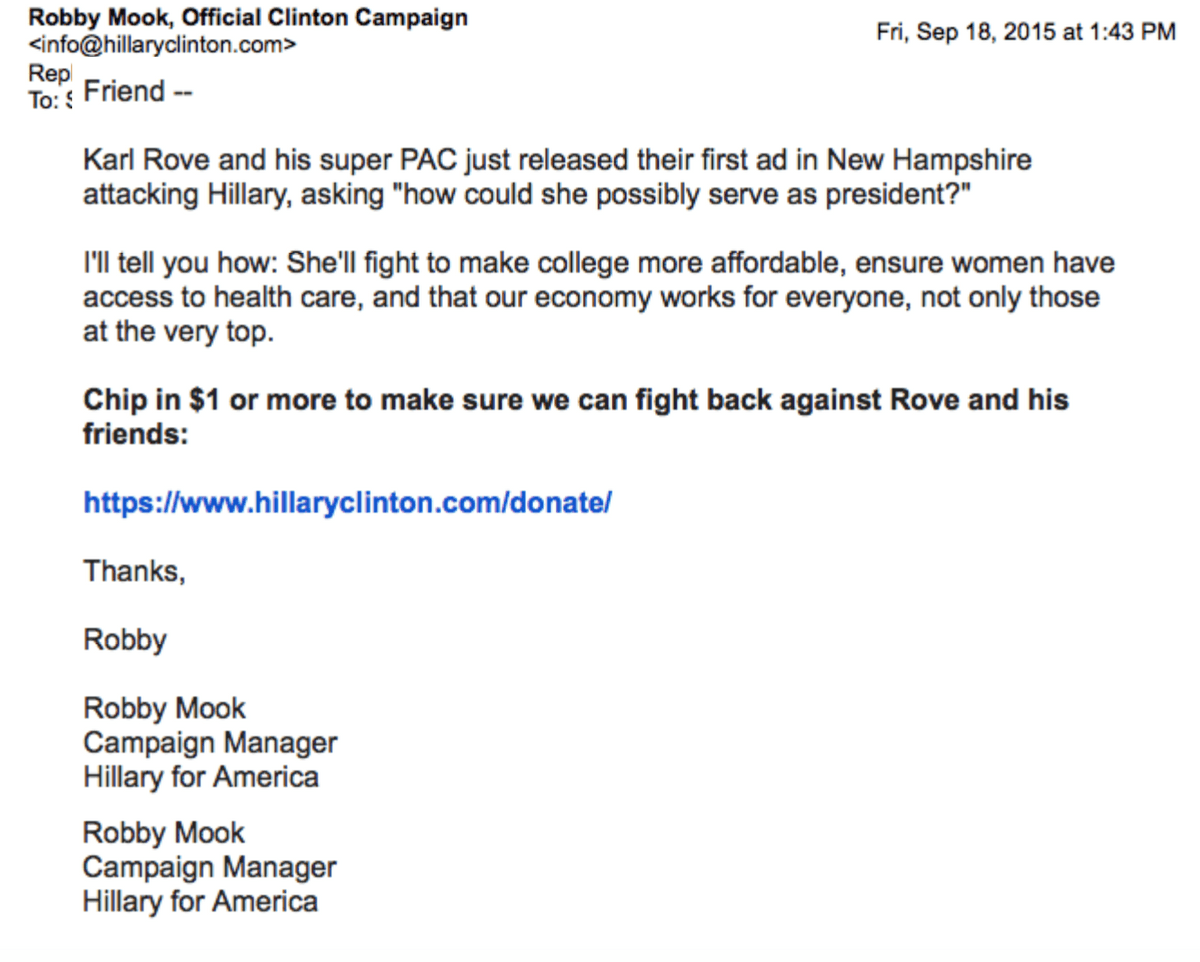Click the first "Robby Mook" signature name
This screenshot has width=1200, height=962.
coord(164,709)
